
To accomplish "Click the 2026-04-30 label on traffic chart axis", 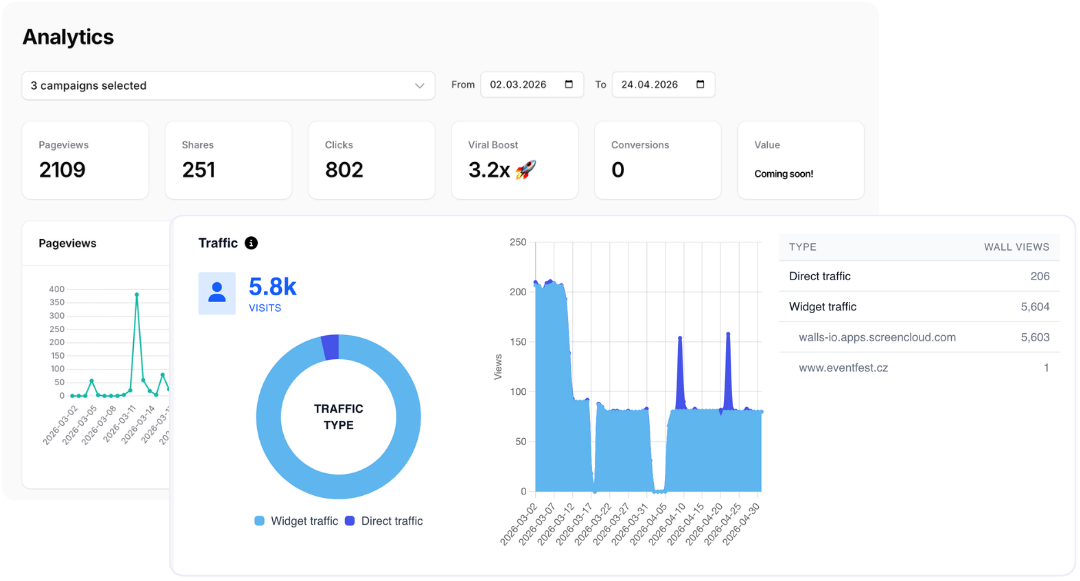I will point(742,525).
